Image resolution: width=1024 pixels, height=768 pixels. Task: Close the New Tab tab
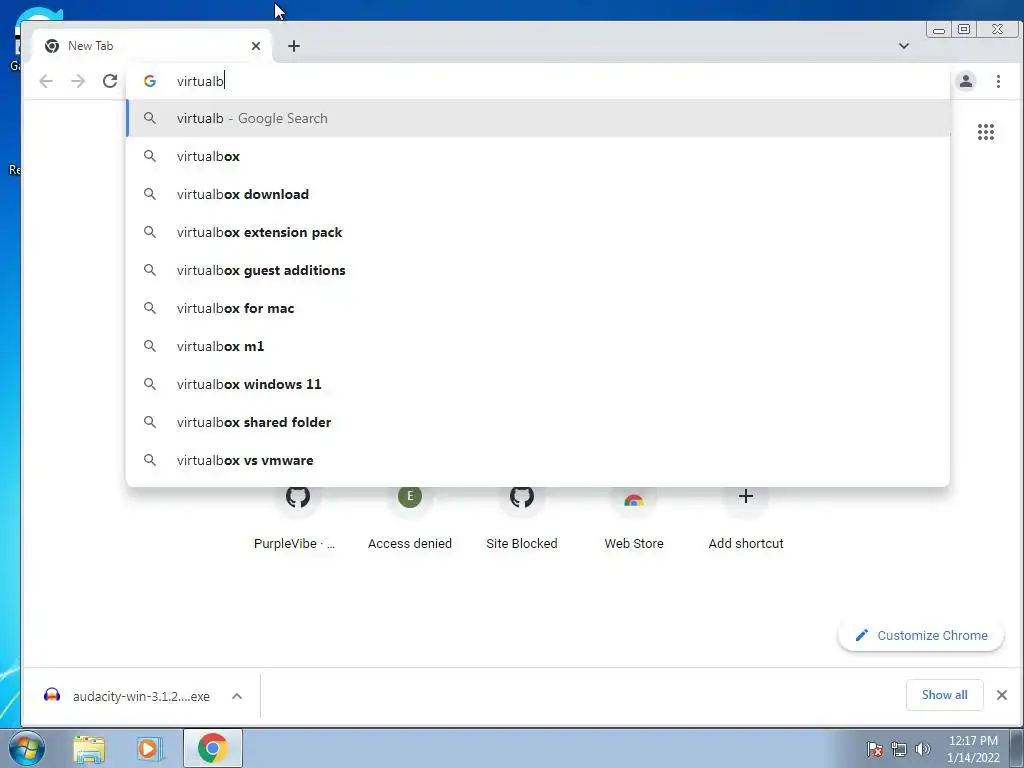256,46
